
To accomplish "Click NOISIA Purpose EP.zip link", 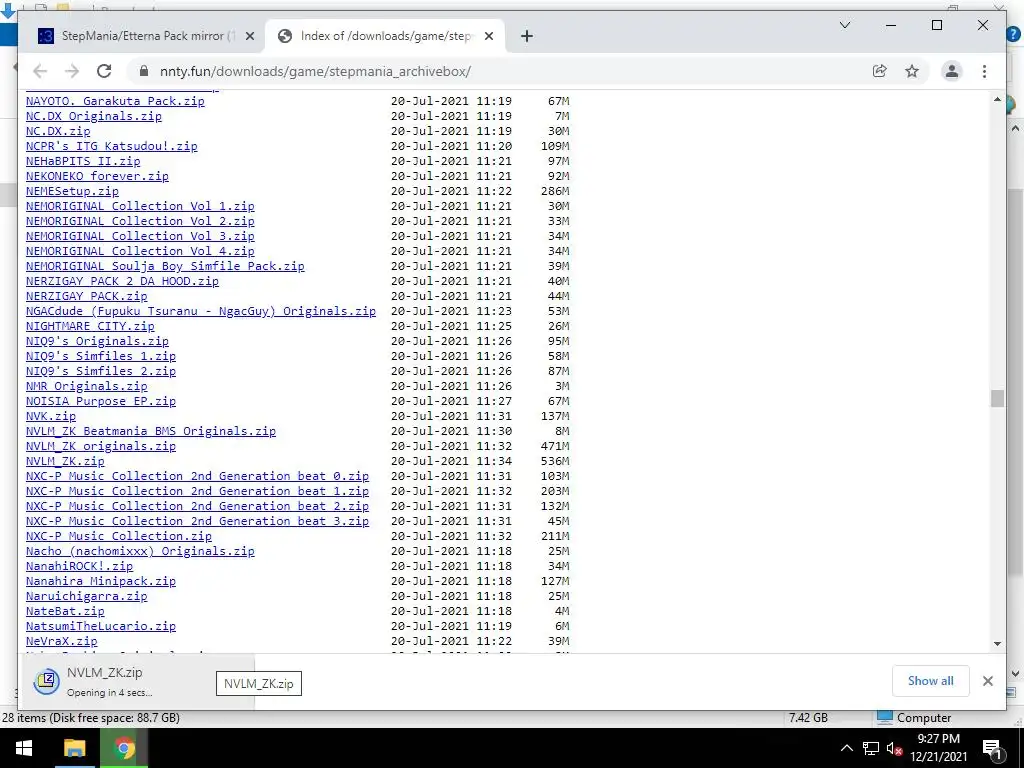I will coord(101,402).
